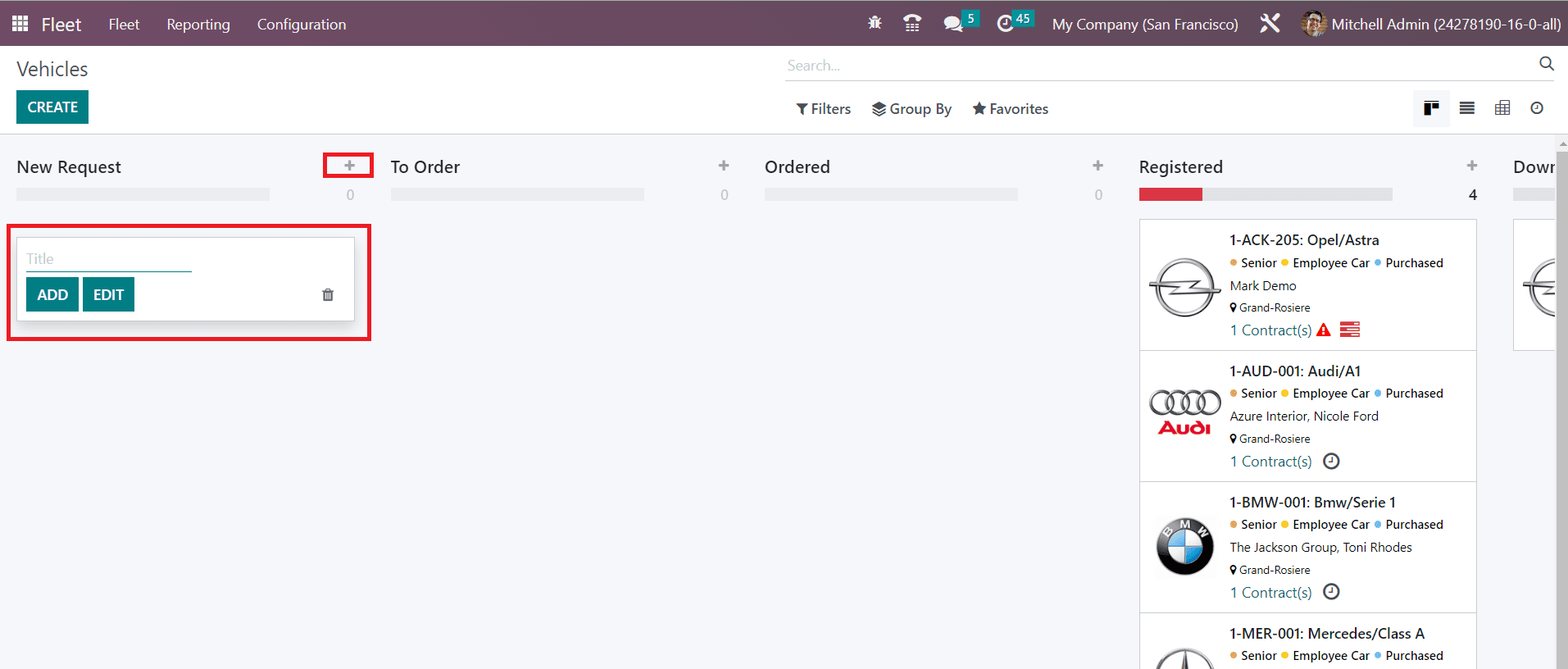
Task: Open the VoIP phone icon
Action: point(912,23)
